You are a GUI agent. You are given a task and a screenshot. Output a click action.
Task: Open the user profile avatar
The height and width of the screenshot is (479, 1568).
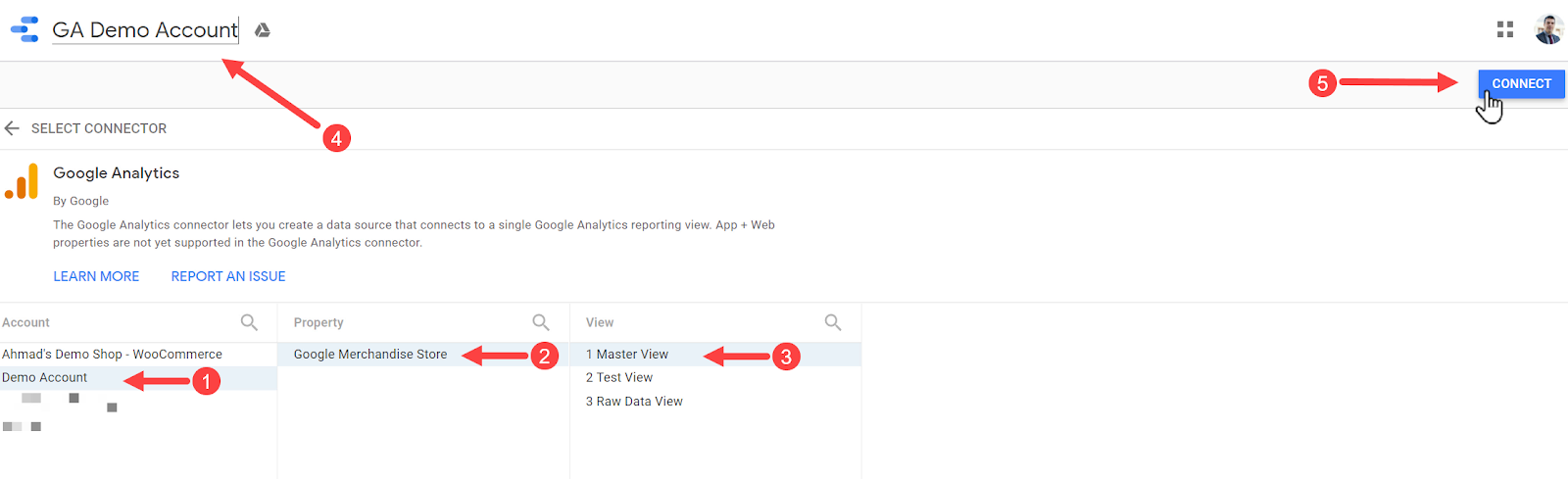pos(1548,29)
